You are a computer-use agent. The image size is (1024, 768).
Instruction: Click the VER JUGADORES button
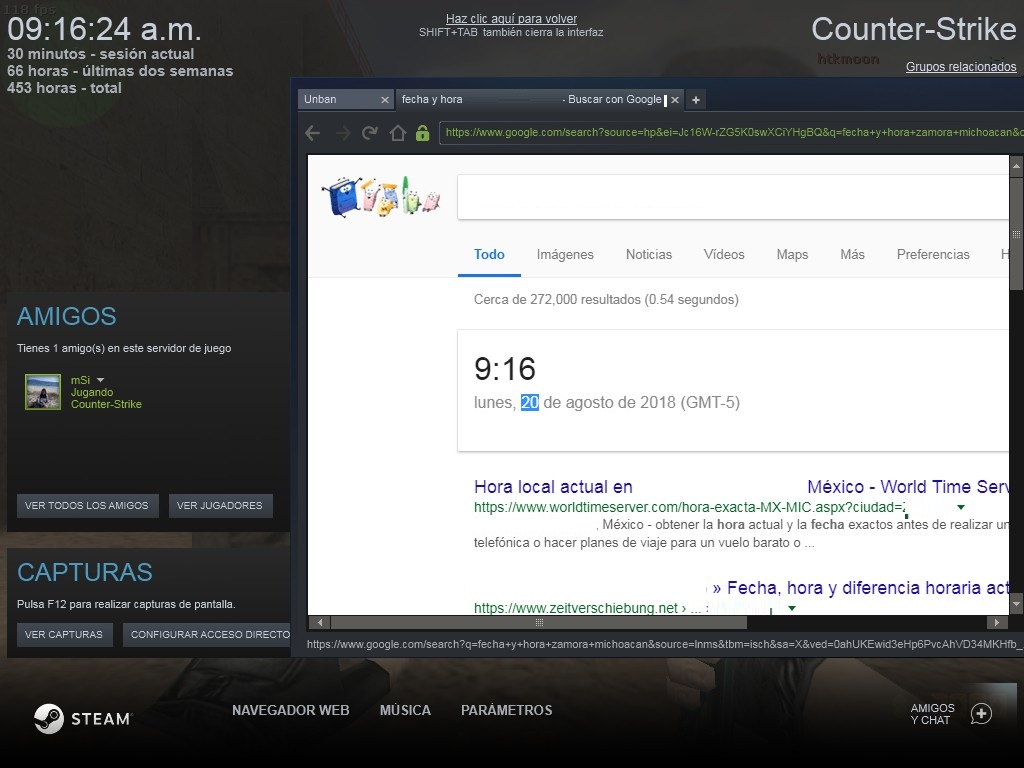point(221,505)
